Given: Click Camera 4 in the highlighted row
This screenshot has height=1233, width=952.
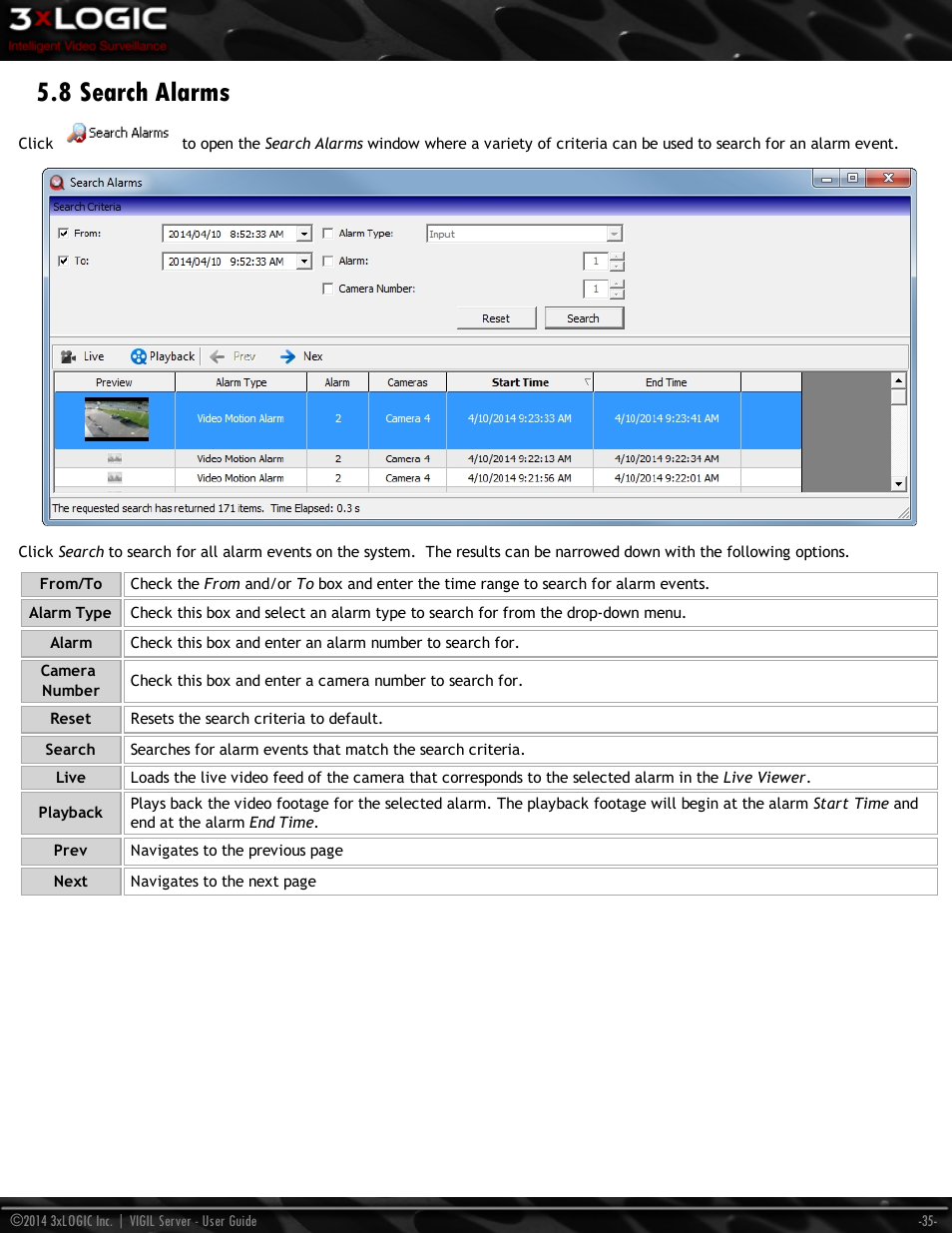Looking at the screenshot, I should coord(407,419).
